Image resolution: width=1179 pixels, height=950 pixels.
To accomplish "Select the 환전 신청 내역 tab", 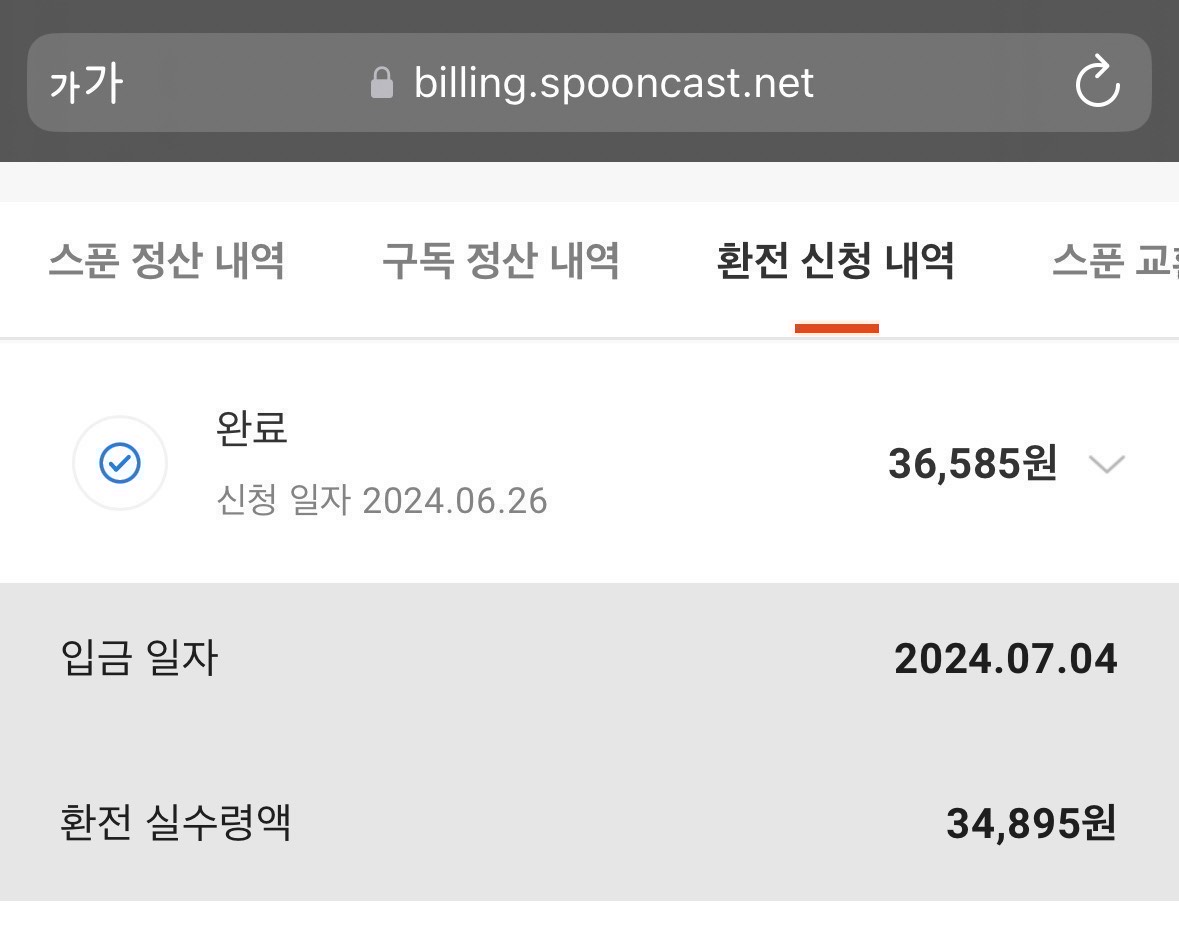I will tap(836, 261).
